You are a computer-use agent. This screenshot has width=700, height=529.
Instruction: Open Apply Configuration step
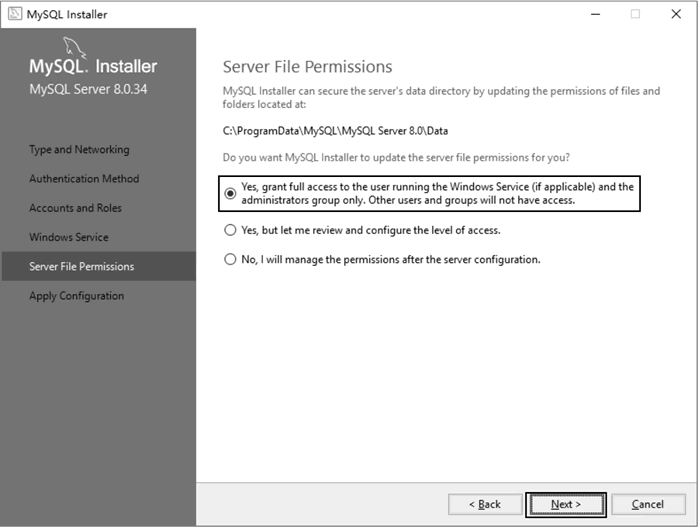tap(77, 296)
